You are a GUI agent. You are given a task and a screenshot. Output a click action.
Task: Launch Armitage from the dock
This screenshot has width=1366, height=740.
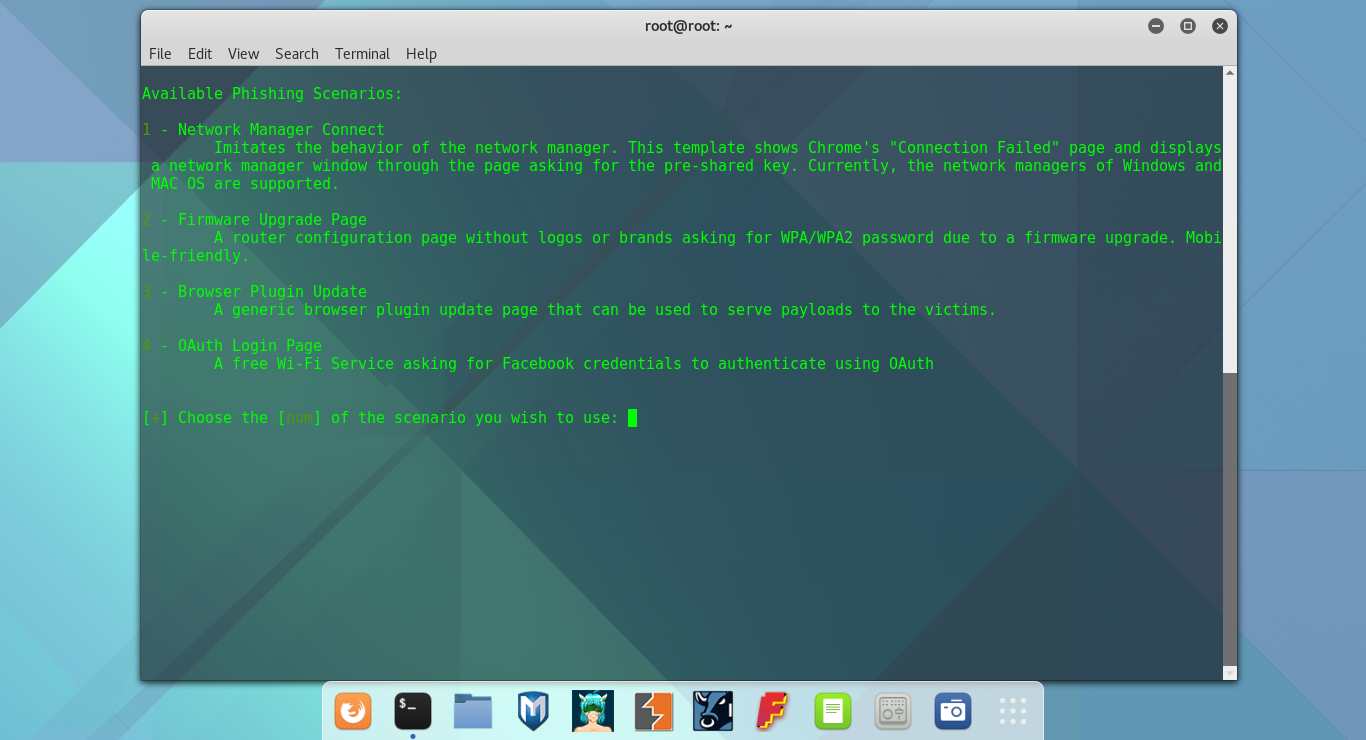point(593,711)
